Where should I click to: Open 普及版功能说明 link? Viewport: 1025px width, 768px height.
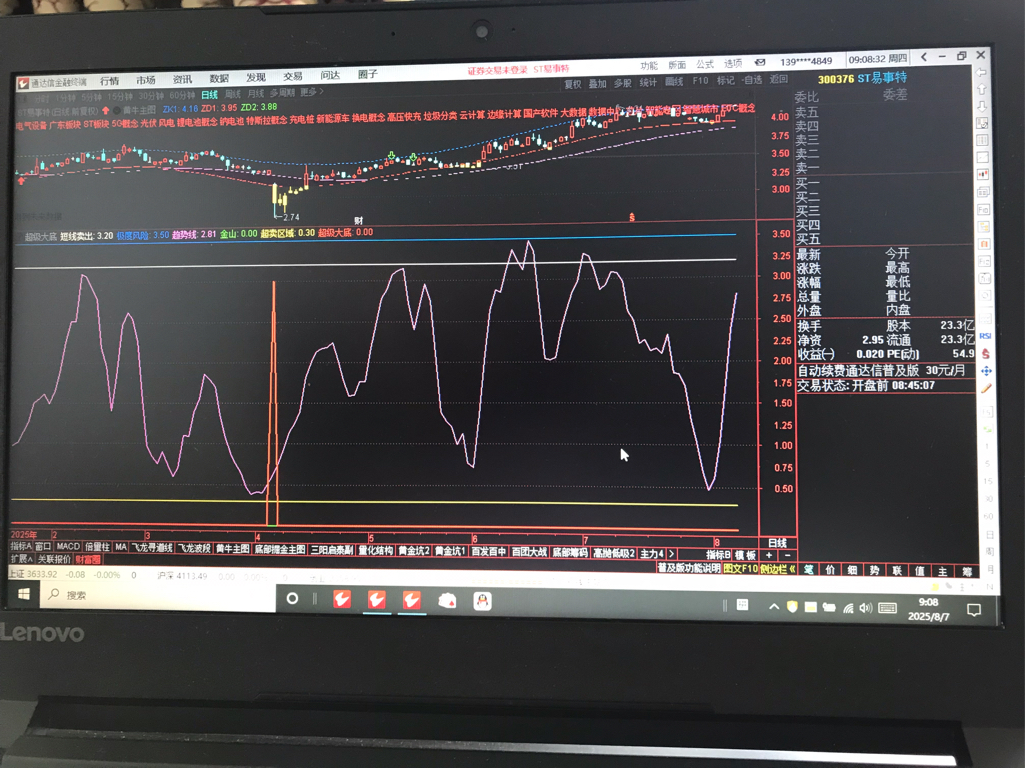[x=688, y=568]
